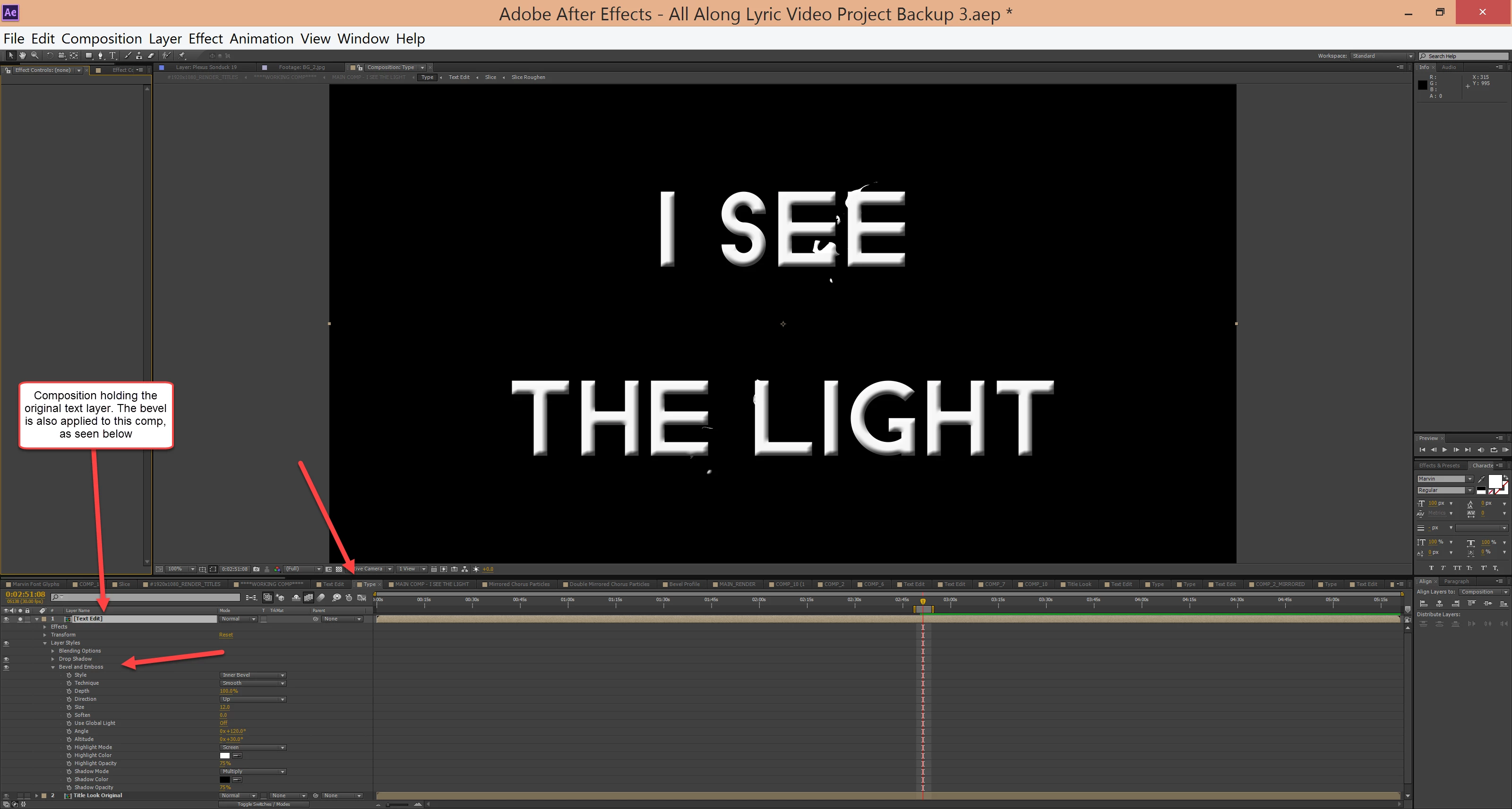Open the Animation menu
This screenshot has height=809, width=1512.
pos(261,39)
